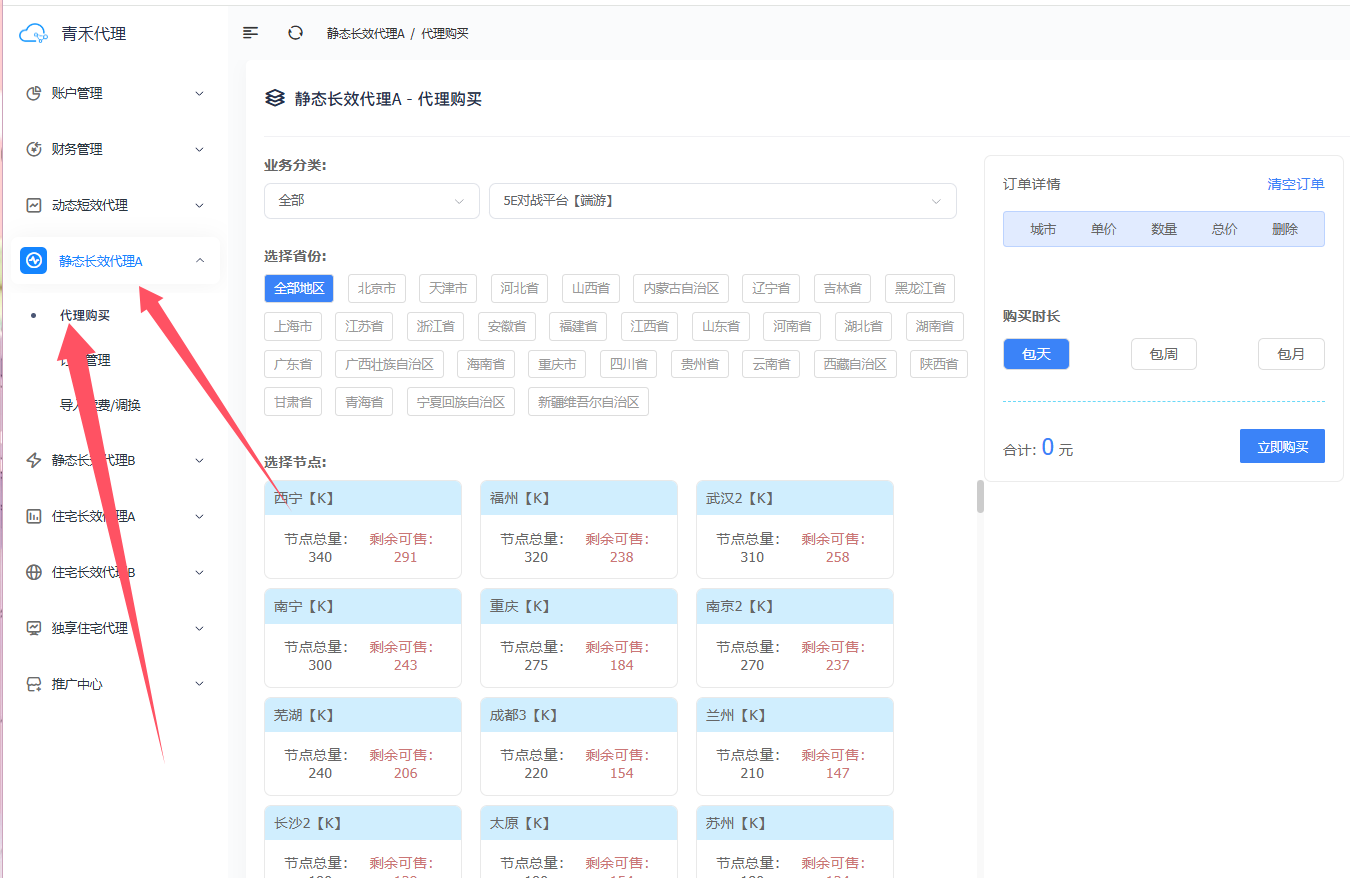Select the 西宁【K】 node card

pos(363,529)
